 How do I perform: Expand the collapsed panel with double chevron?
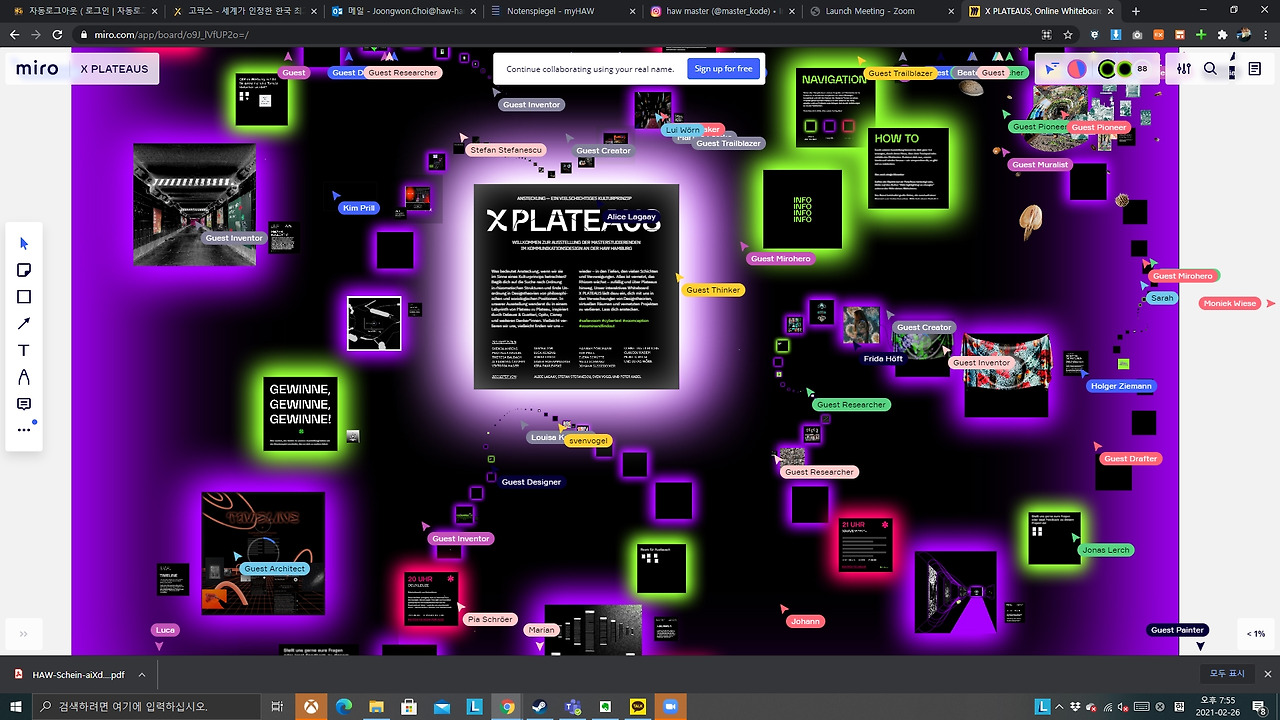click(23, 634)
